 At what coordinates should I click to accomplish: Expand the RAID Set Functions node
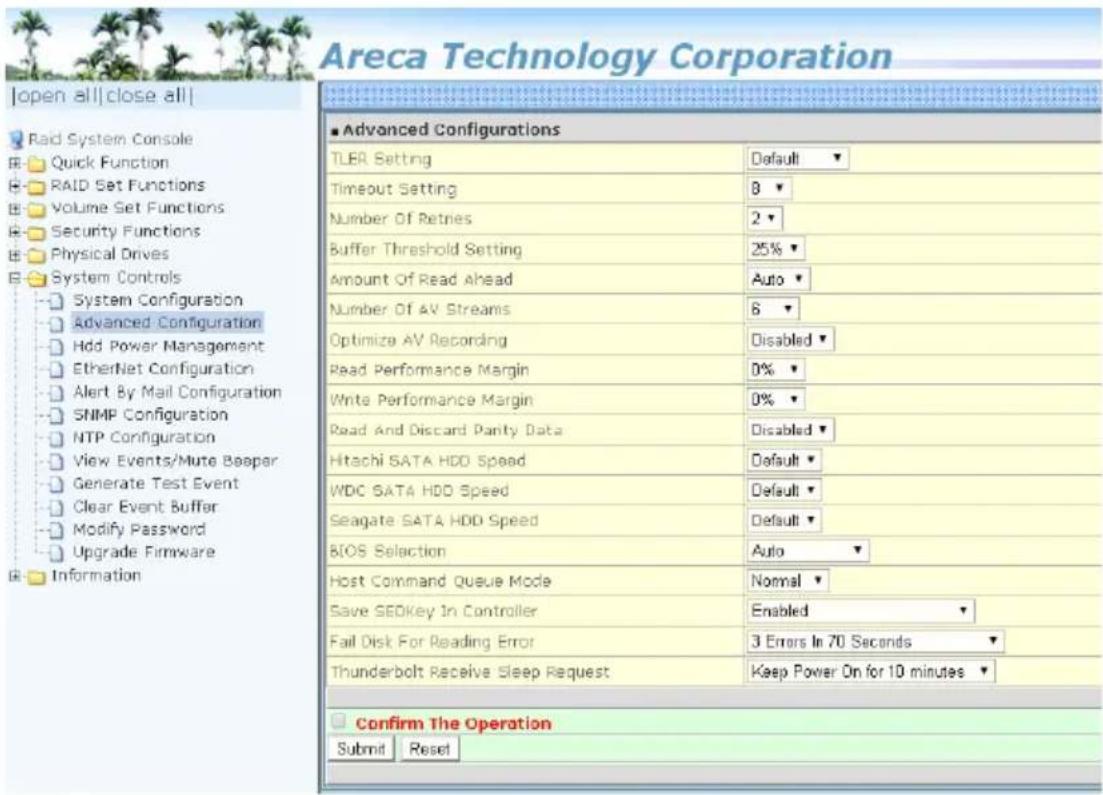click(x=14, y=186)
